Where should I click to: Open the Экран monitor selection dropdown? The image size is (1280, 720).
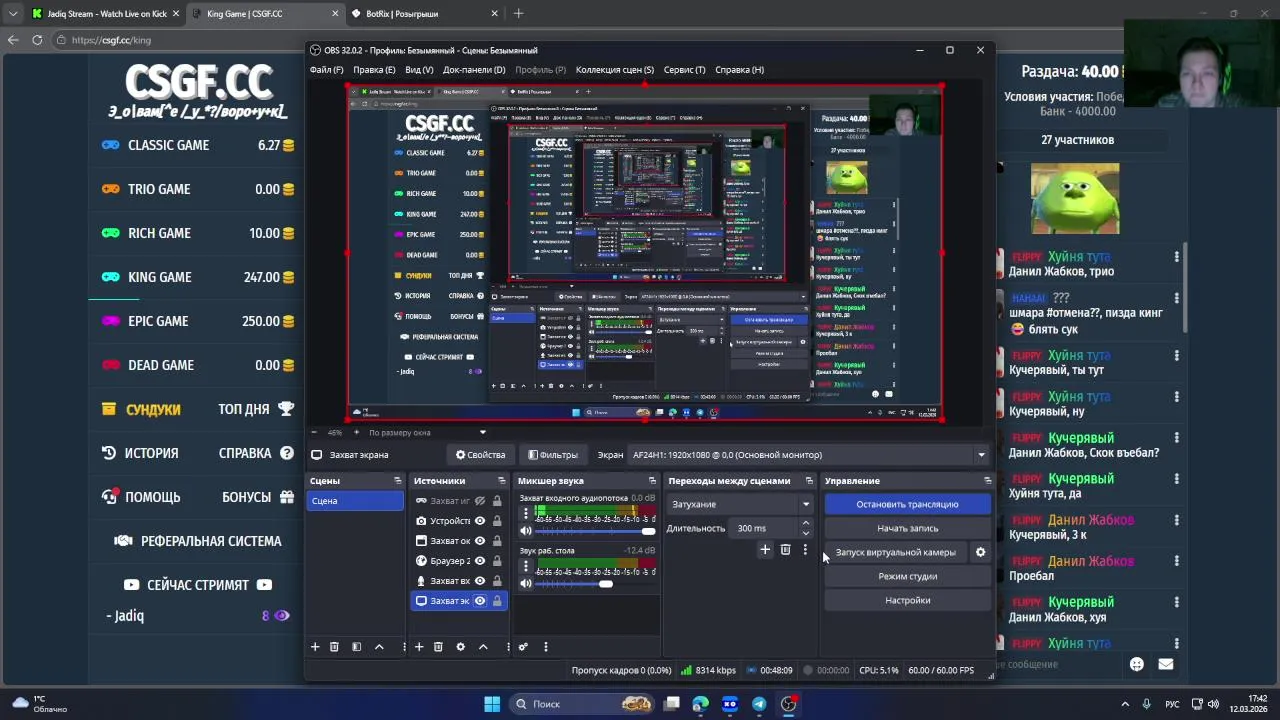click(808, 455)
